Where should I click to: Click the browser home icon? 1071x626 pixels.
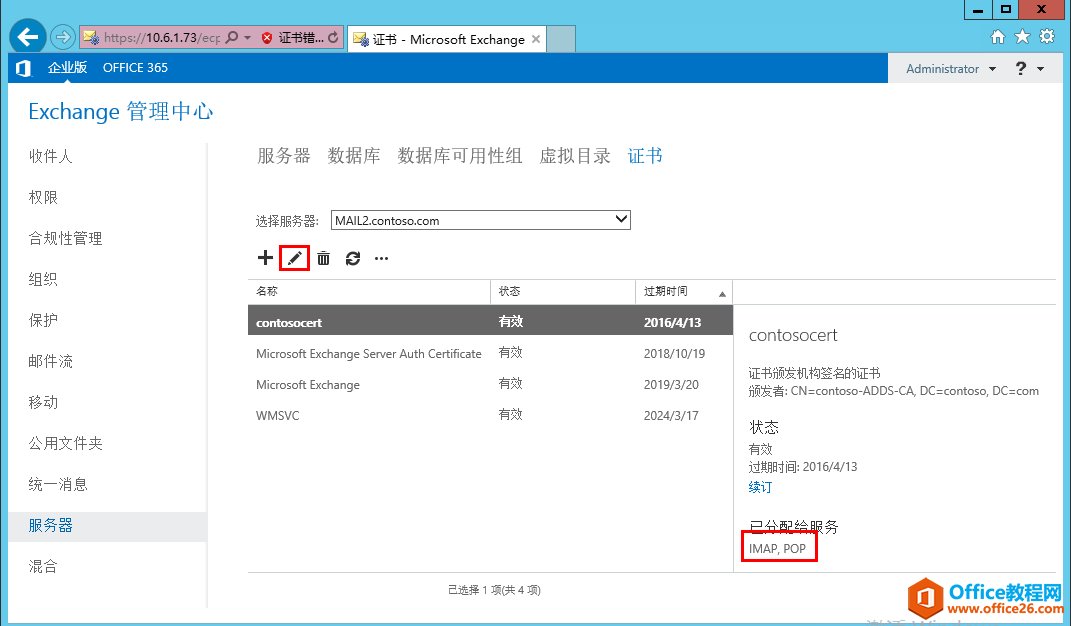(997, 35)
